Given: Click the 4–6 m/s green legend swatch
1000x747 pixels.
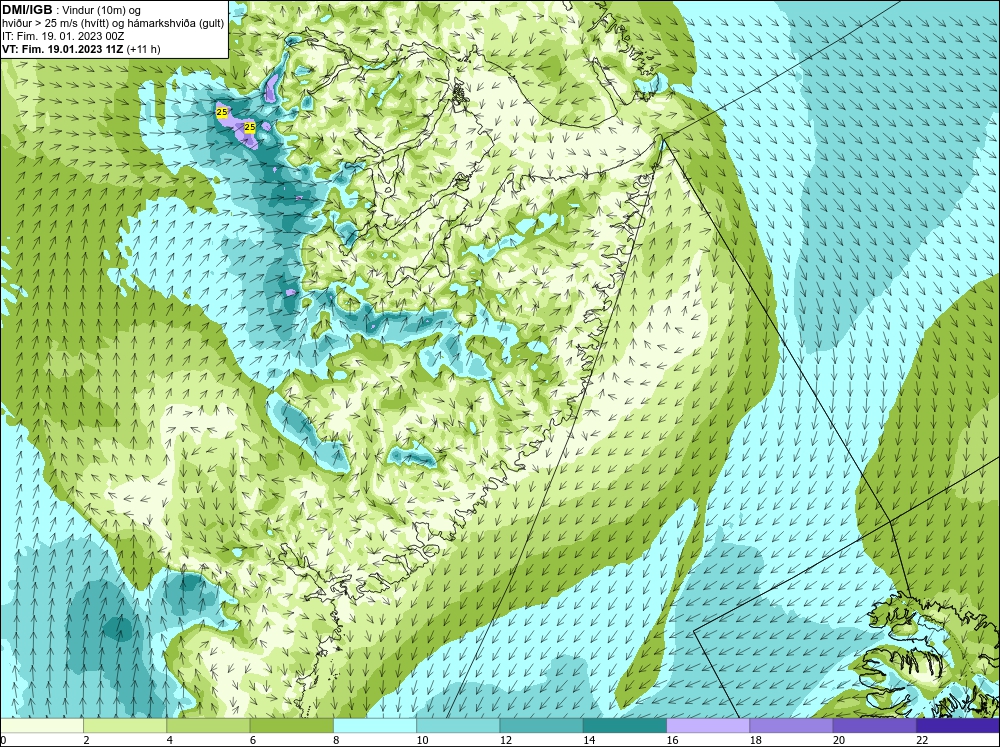Looking at the screenshot, I should [x=209, y=726].
